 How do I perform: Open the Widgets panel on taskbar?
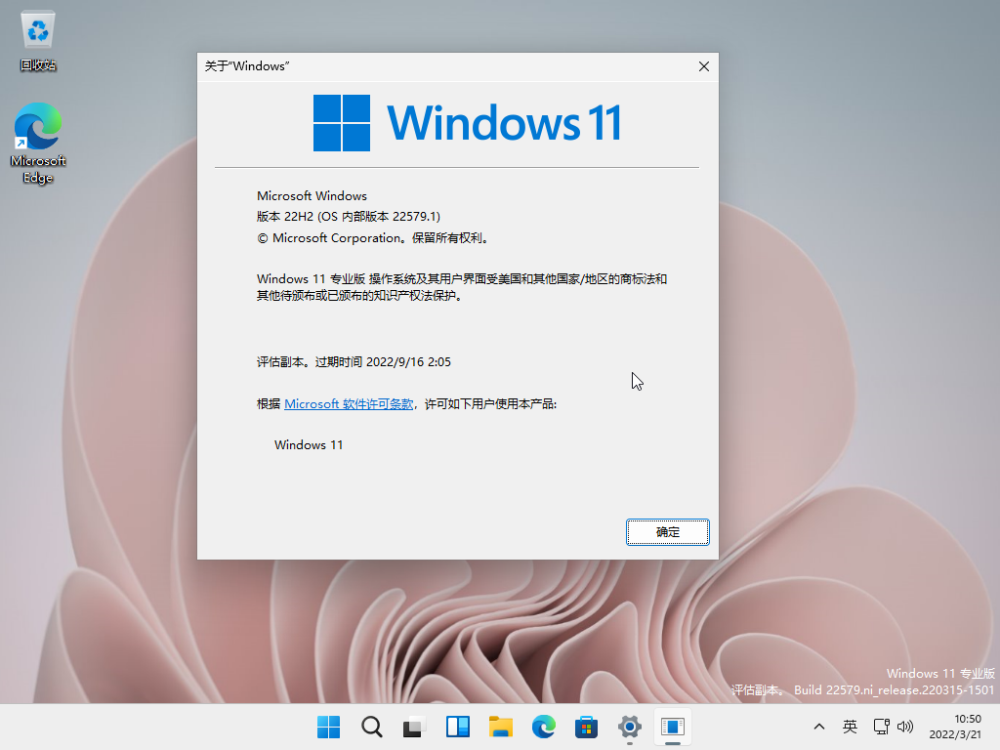(457, 726)
